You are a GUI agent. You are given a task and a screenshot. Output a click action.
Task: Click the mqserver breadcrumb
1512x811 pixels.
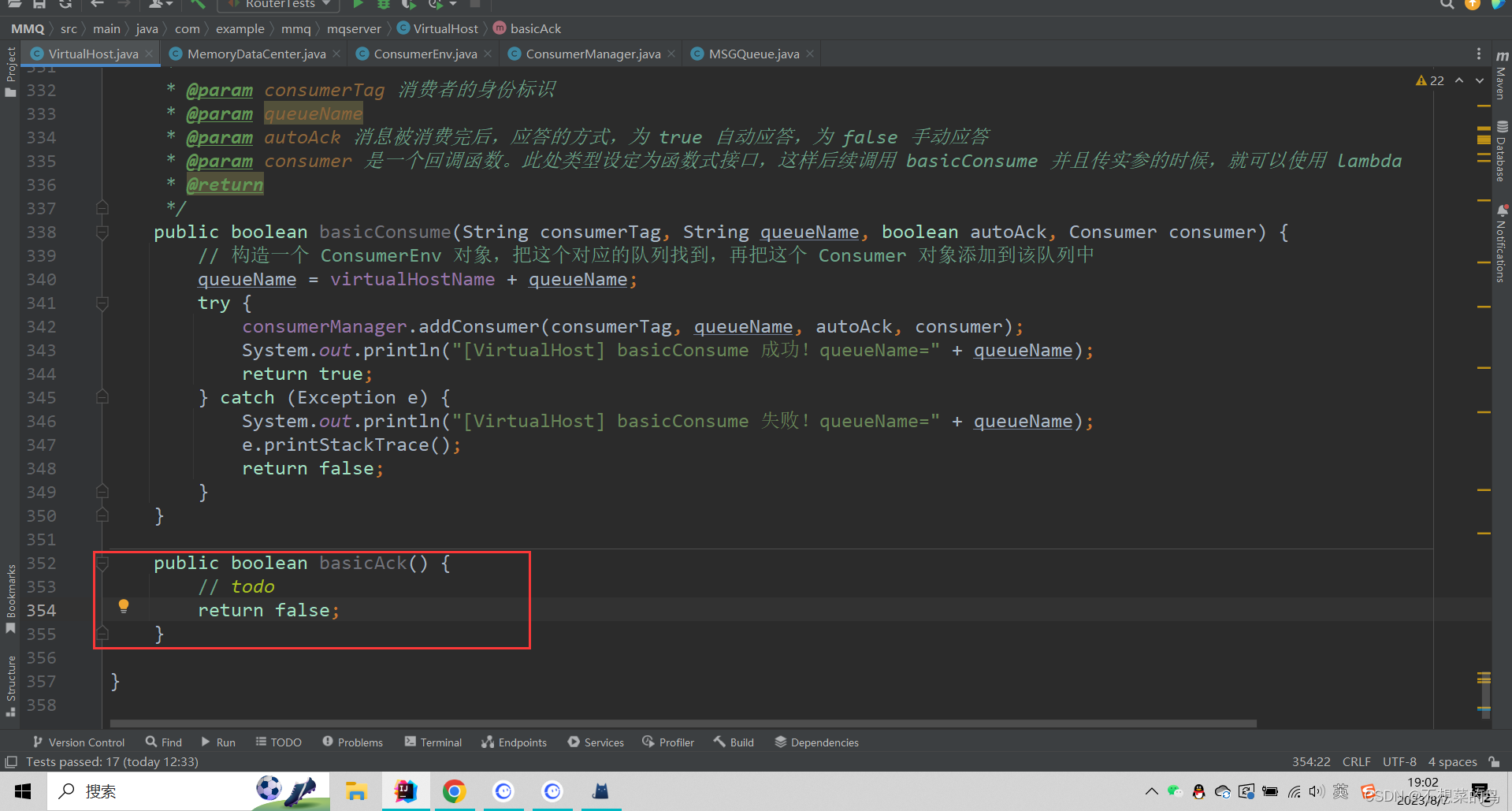pos(354,28)
